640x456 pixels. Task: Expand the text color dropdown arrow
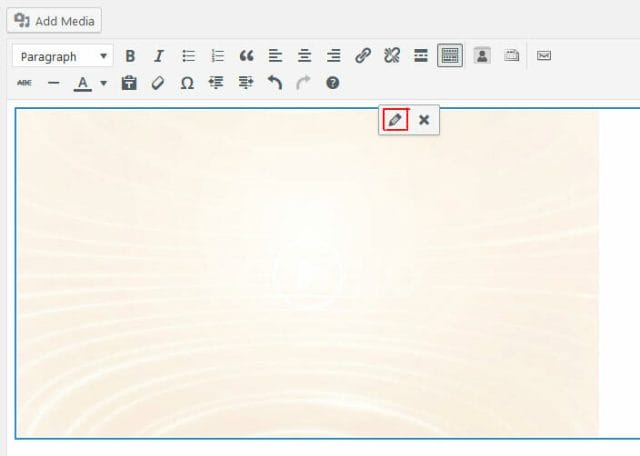point(103,83)
